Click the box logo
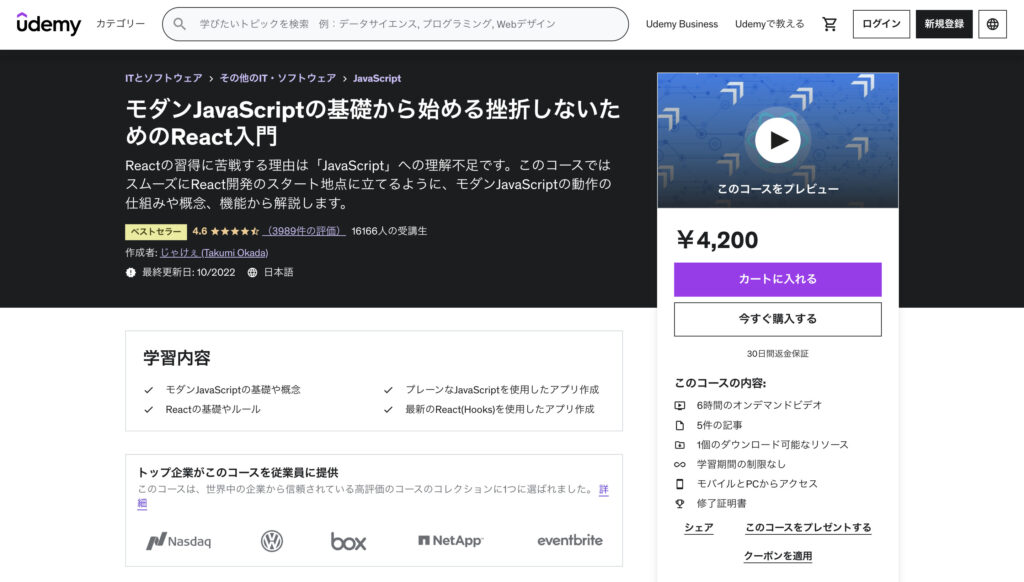 pyautogui.click(x=348, y=541)
